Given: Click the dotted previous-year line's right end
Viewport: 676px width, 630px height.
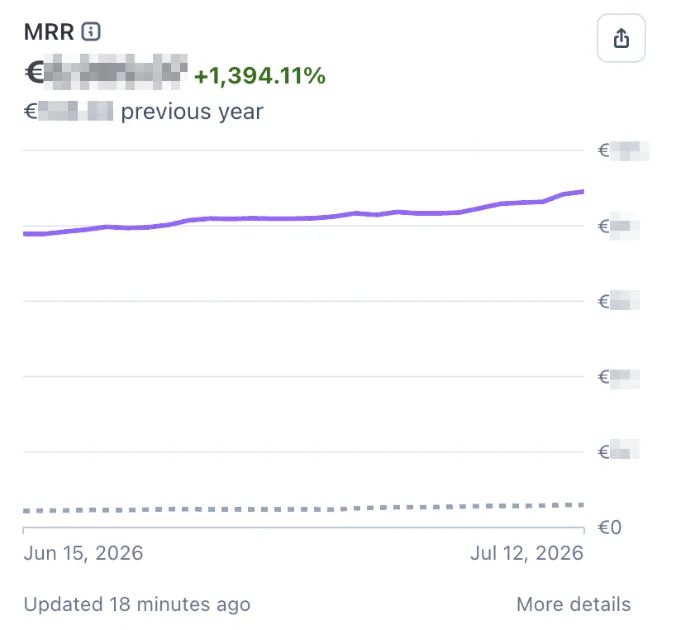Looking at the screenshot, I should point(581,505).
